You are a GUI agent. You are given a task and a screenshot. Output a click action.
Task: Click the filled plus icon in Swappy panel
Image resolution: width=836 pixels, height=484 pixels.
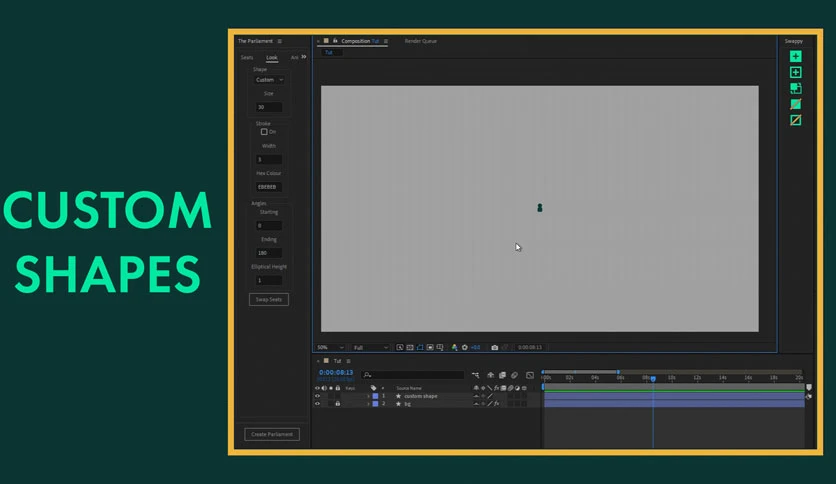tap(795, 57)
